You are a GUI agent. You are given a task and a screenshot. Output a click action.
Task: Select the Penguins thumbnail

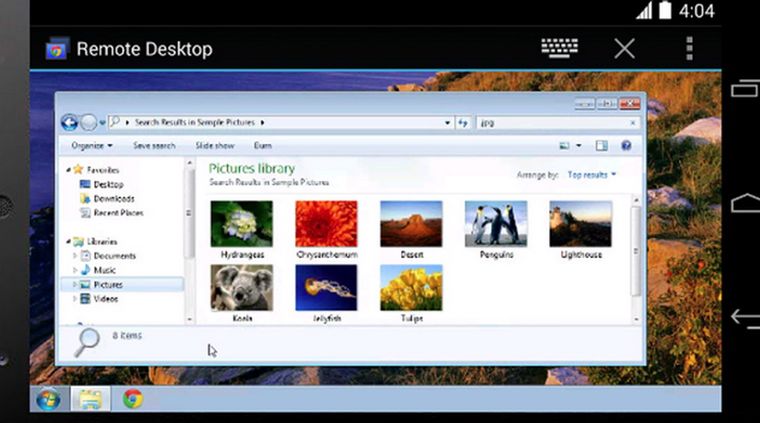496,224
